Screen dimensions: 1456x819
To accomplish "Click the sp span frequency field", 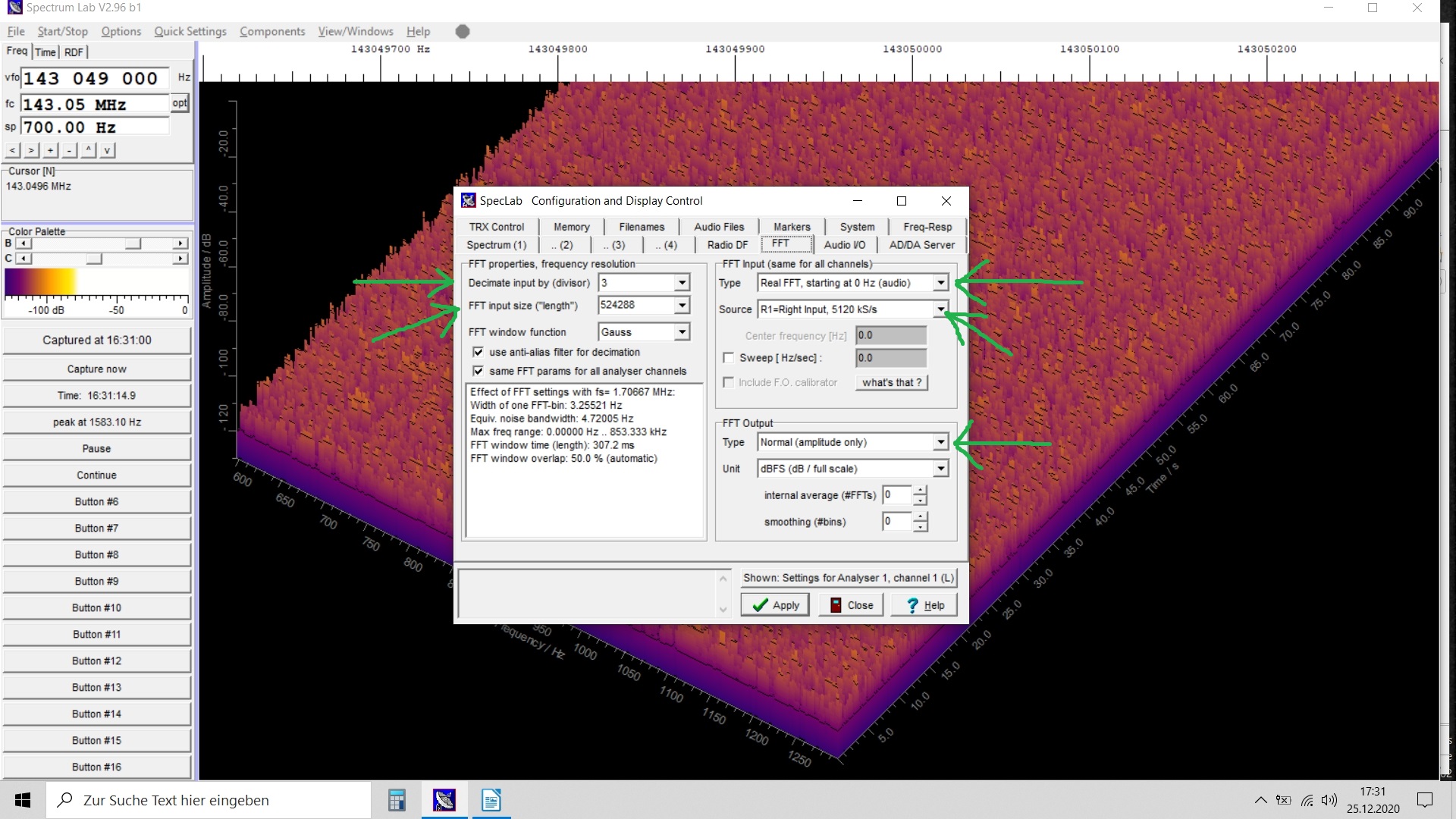I will point(95,127).
